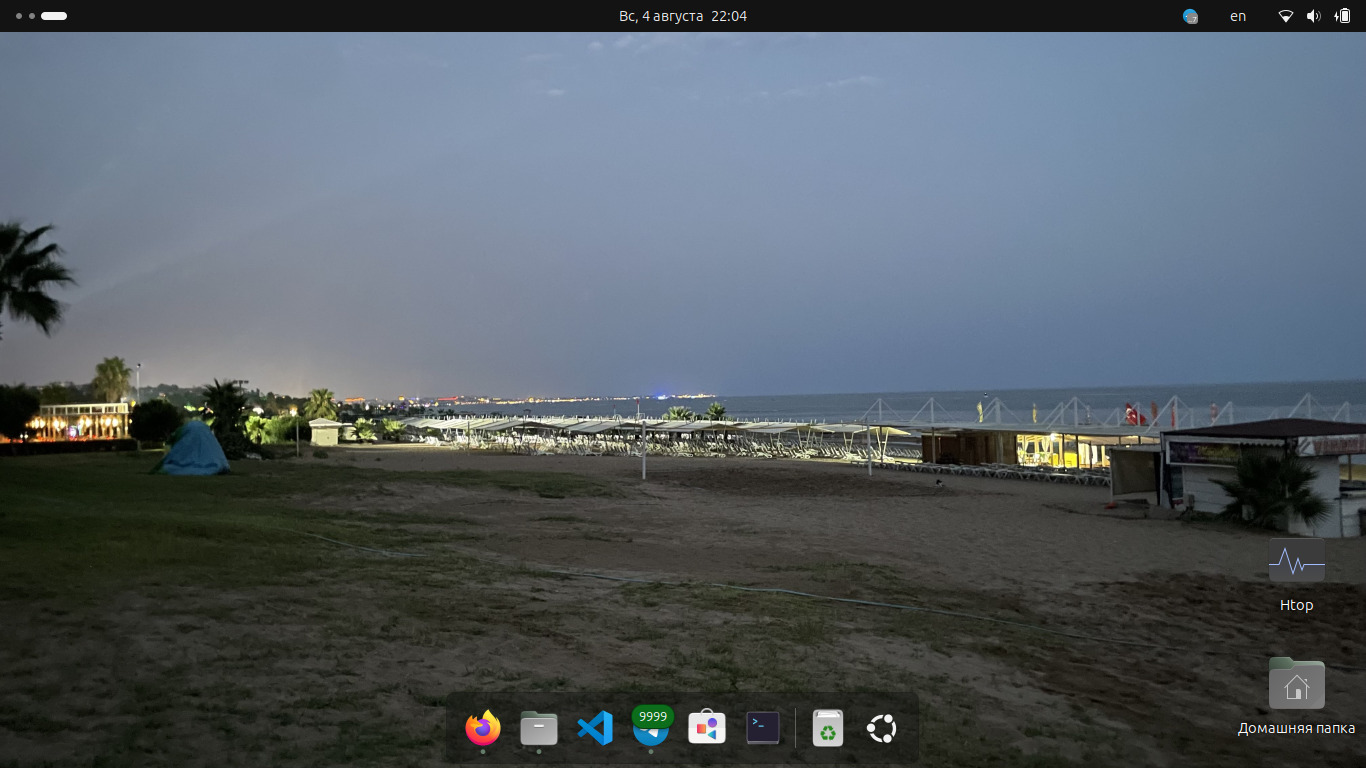Open Firefox from the dock
Screen dimensions: 1366x768
(483, 727)
